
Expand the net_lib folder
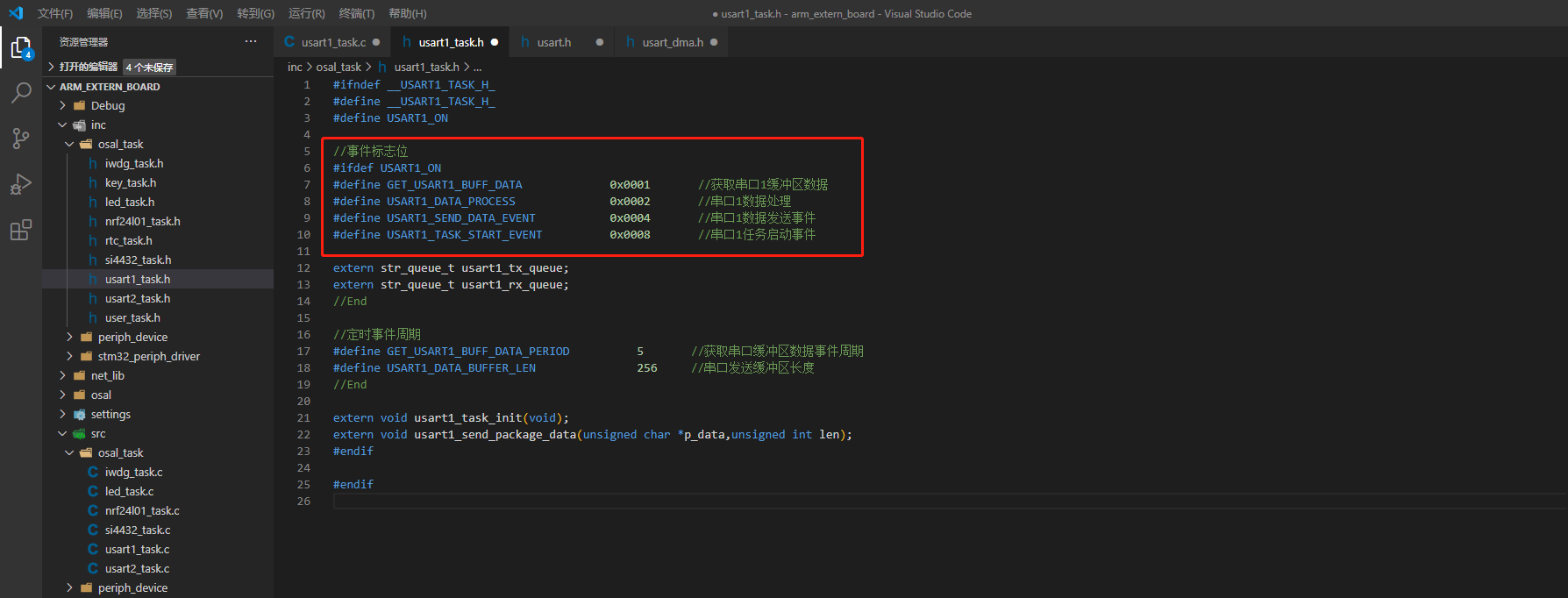(108, 375)
